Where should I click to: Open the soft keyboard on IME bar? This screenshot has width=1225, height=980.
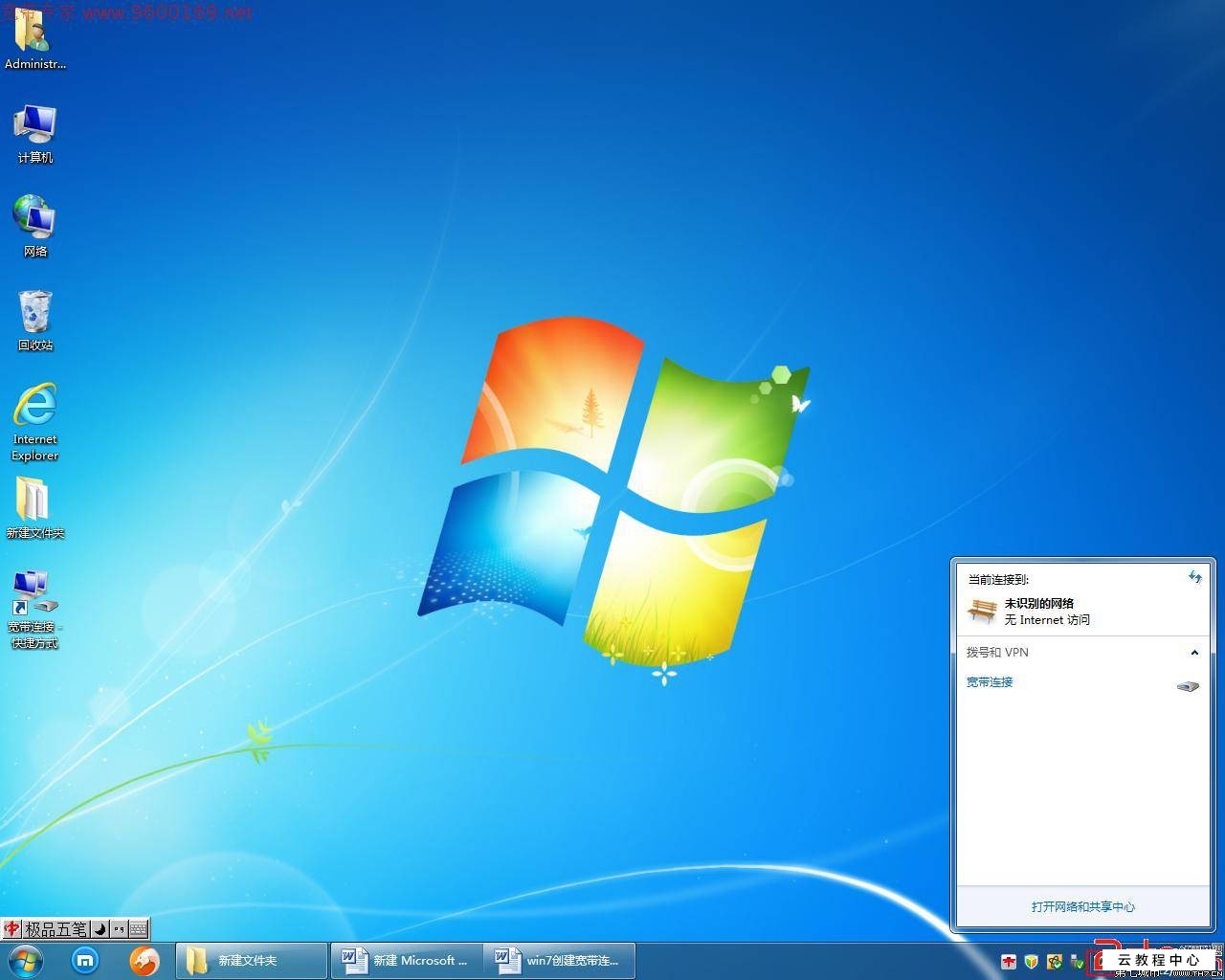[x=138, y=928]
